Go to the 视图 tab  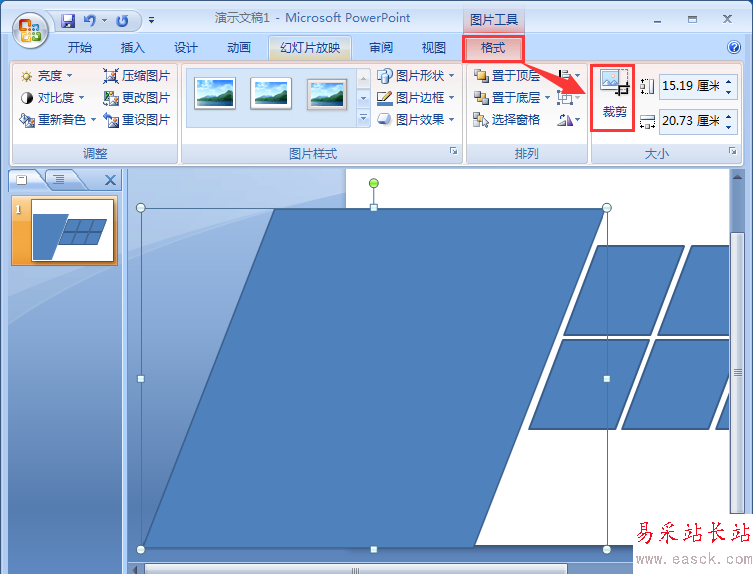pyautogui.click(x=434, y=48)
